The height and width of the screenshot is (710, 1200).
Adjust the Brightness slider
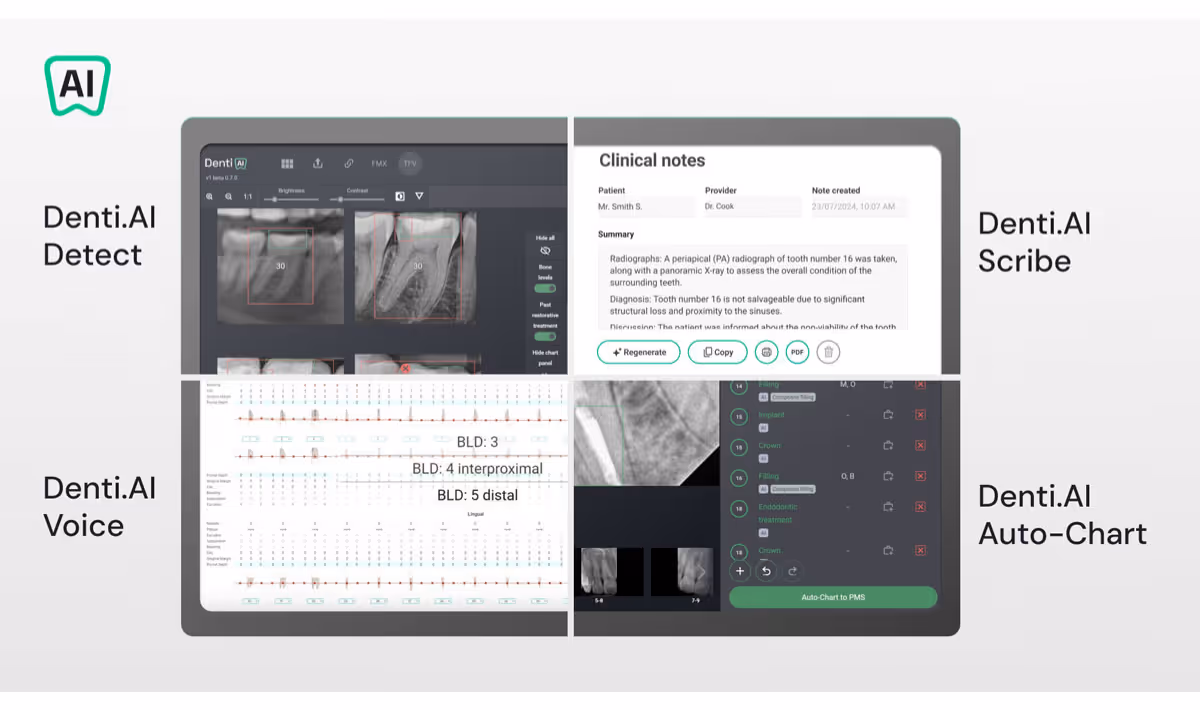click(x=291, y=198)
